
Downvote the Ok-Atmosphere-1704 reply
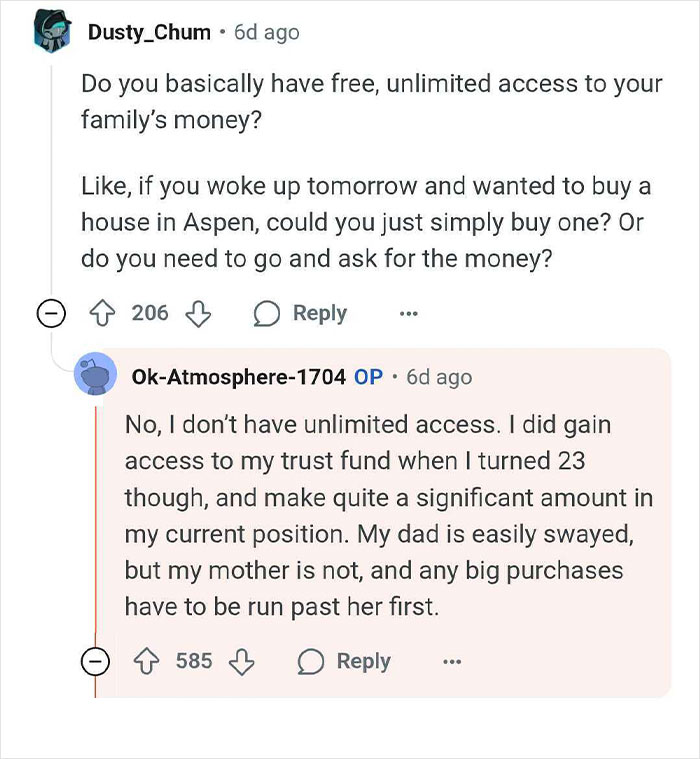point(242,661)
